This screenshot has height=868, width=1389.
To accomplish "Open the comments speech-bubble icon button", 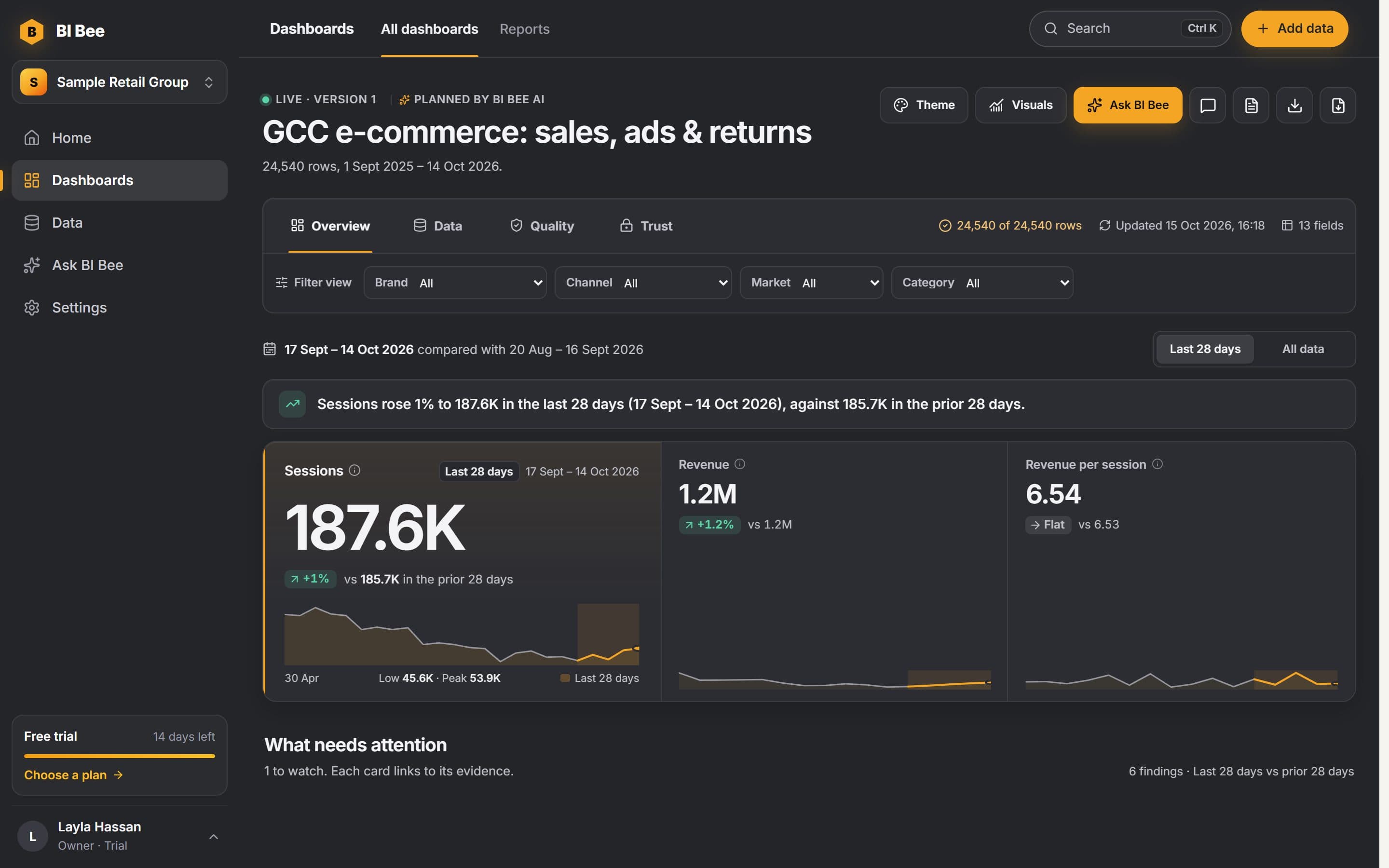I will click(x=1207, y=105).
